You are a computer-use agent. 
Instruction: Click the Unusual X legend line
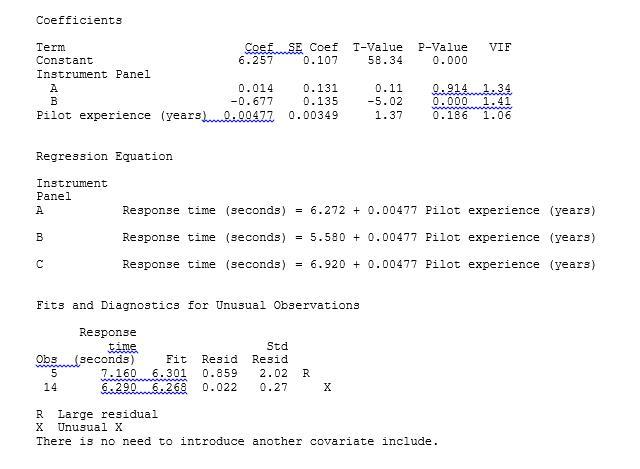pos(79,428)
